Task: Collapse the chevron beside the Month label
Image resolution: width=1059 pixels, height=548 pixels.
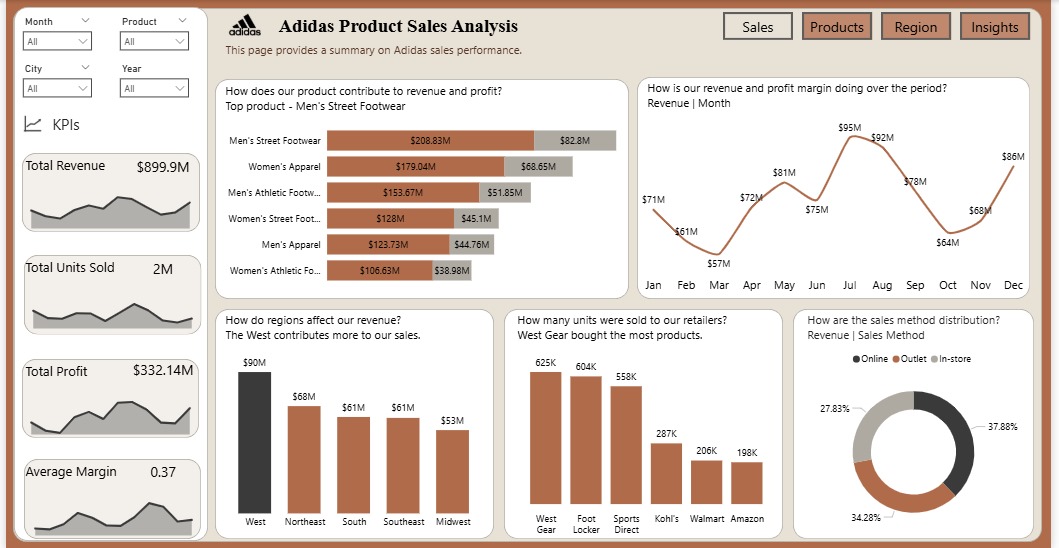Action: (83, 21)
